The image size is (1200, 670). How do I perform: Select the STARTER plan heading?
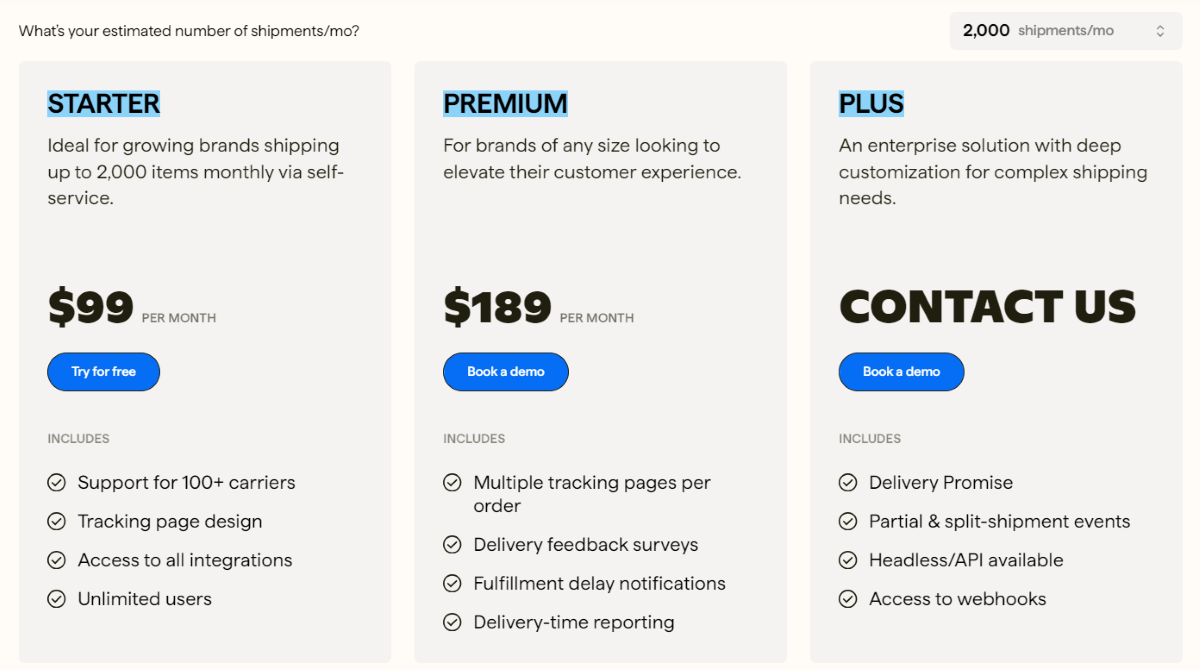coord(103,104)
